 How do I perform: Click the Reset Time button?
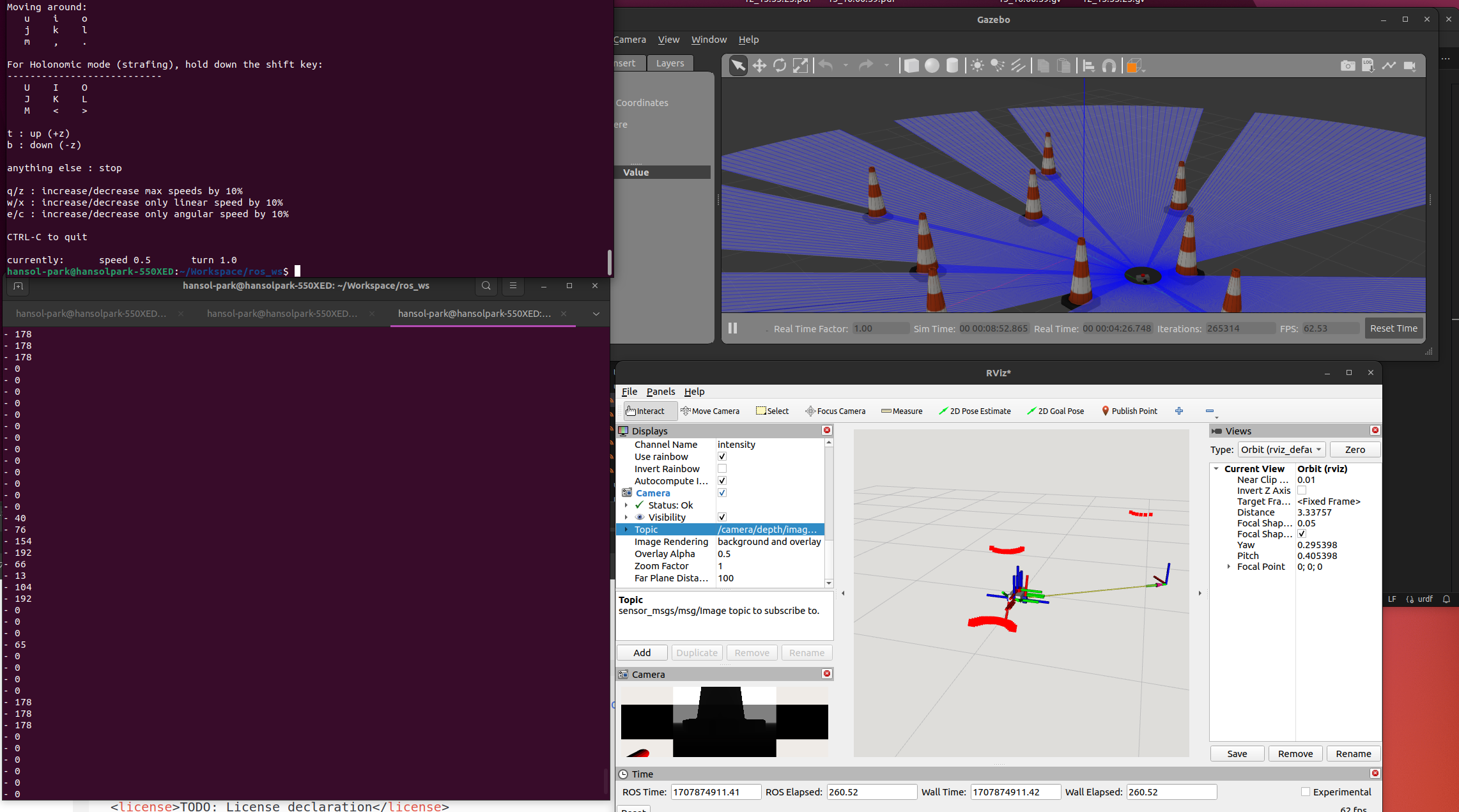[1393, 328]
